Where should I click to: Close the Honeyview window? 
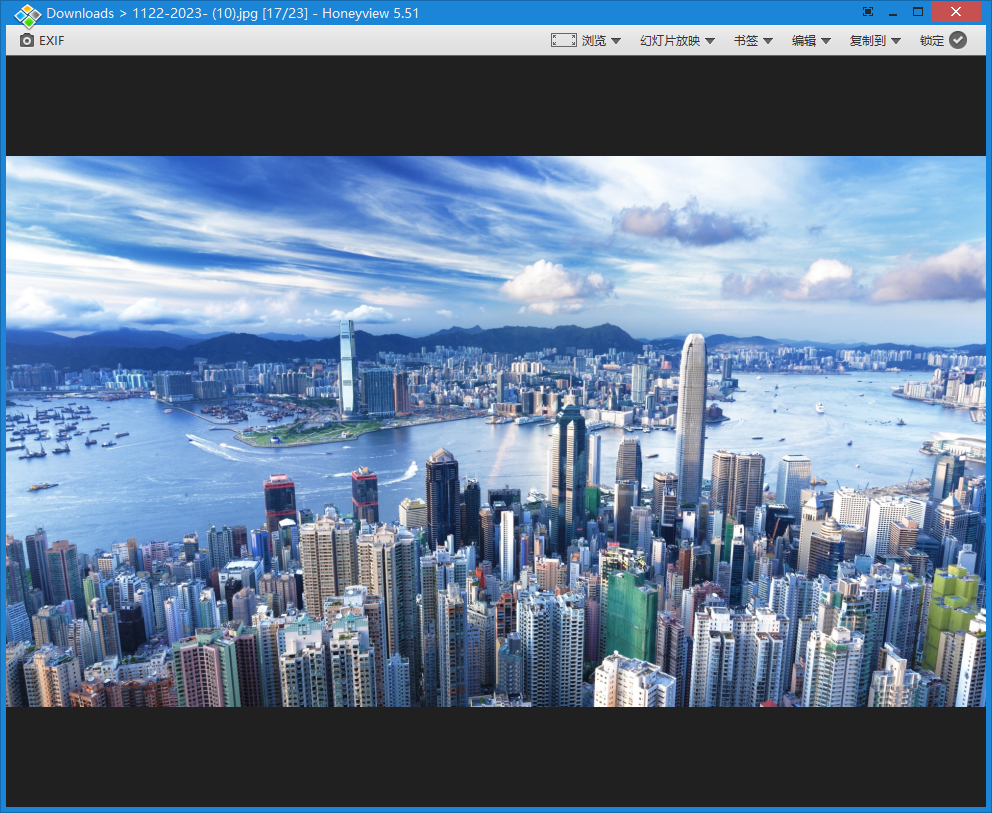956,11
